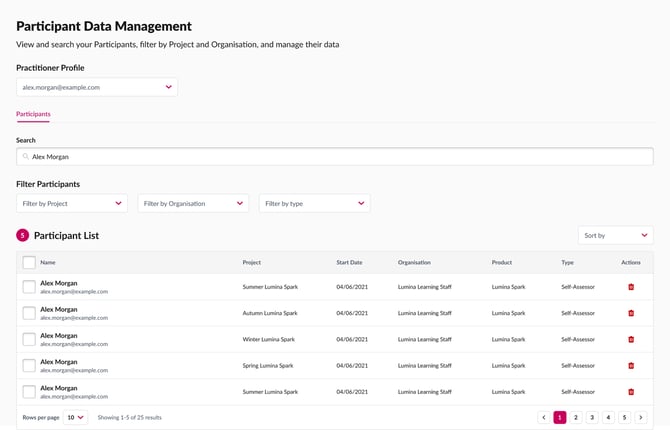Image resolution: width=670 pixels, height=430 pixels.
Task: Go to next results page arrow
Action: click(x=641, y=417)
